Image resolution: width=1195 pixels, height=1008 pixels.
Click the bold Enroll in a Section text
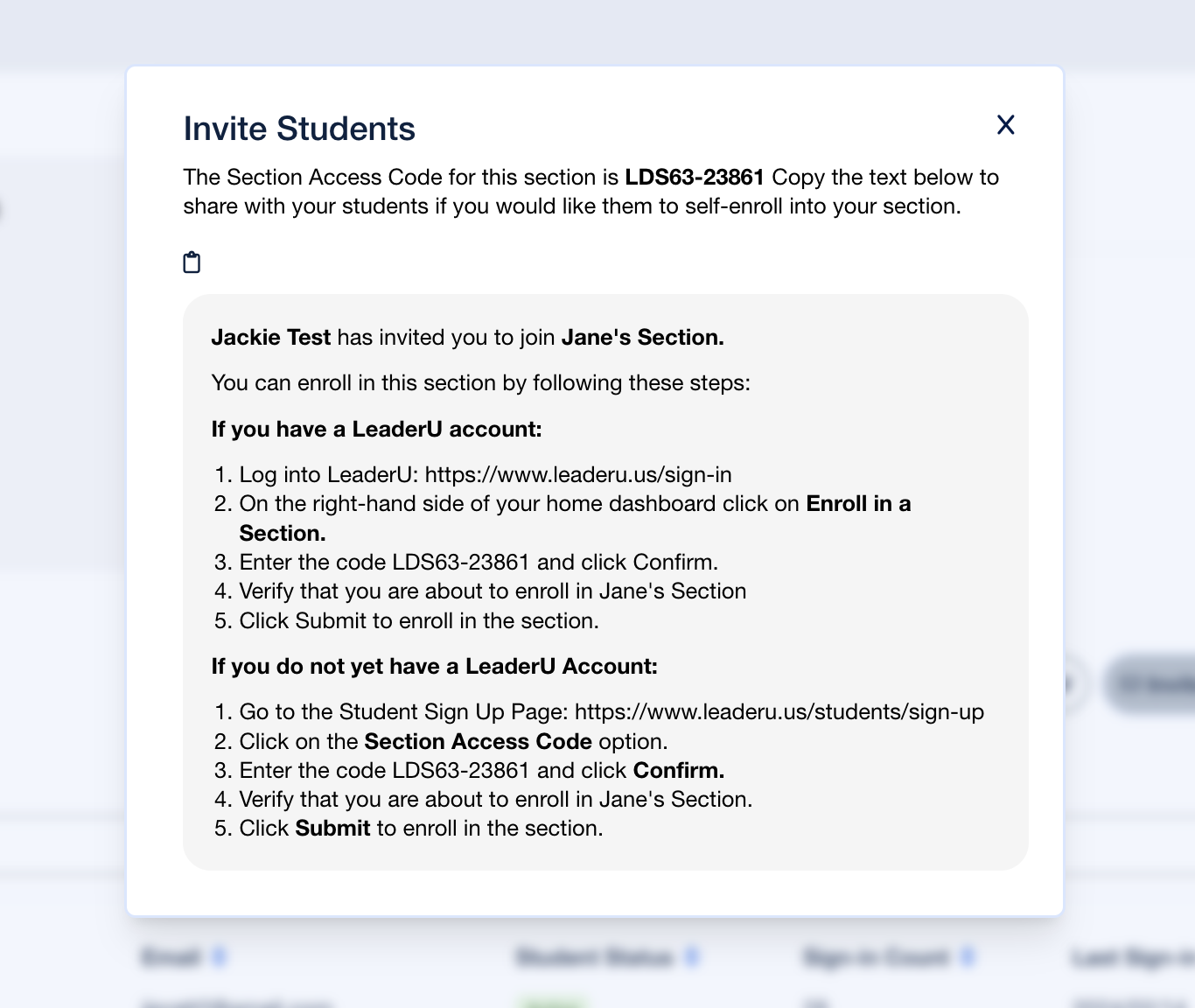[x=857, y=504]
